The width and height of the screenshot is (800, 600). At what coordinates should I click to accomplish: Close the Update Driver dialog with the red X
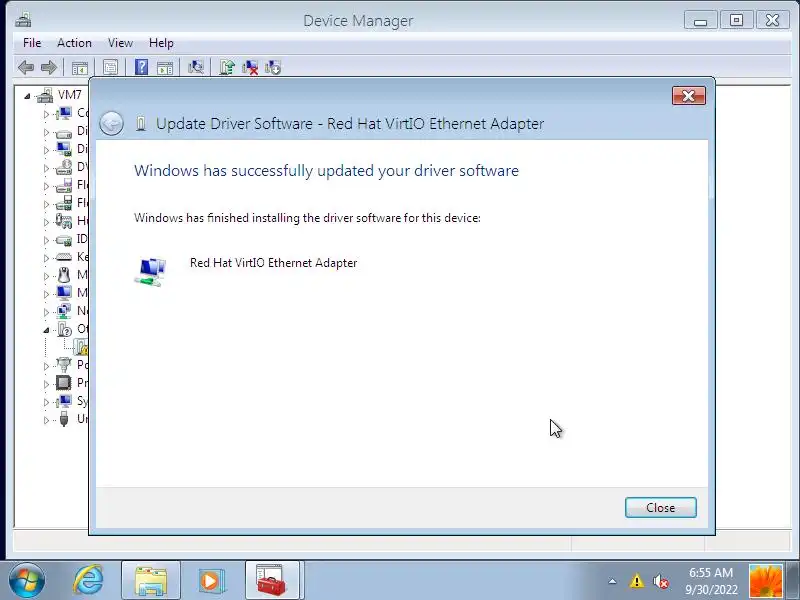click(688, 96)
